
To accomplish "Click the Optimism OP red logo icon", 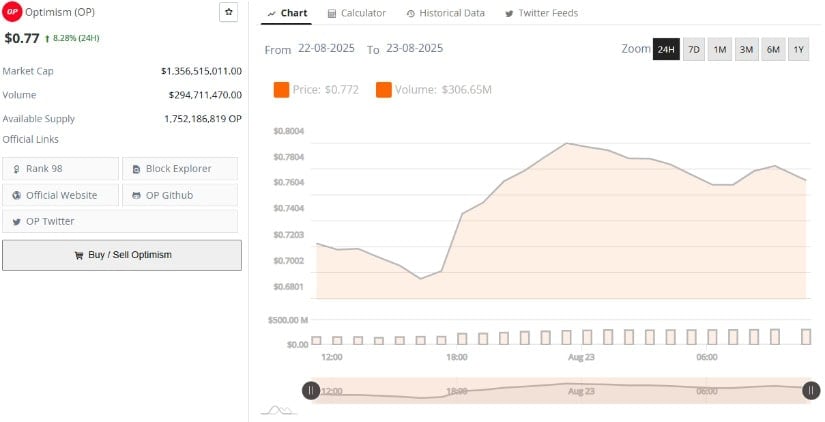I will click(x=12, y=12).
